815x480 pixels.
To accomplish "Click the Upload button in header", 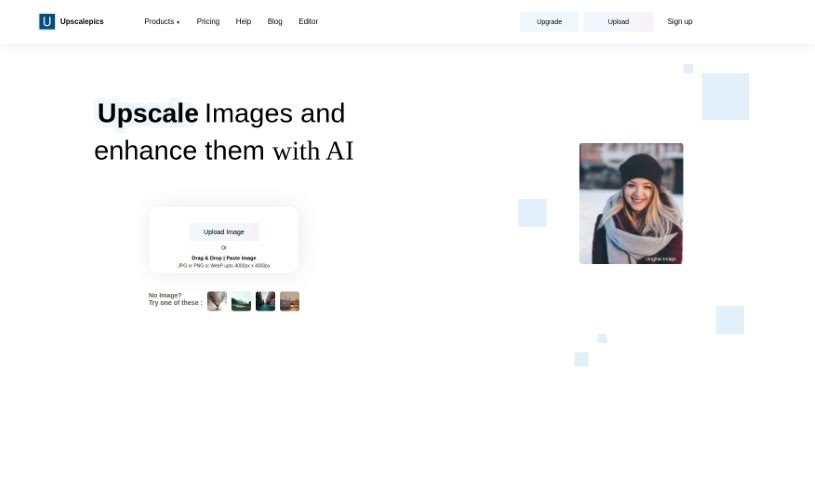I will 618,22.
